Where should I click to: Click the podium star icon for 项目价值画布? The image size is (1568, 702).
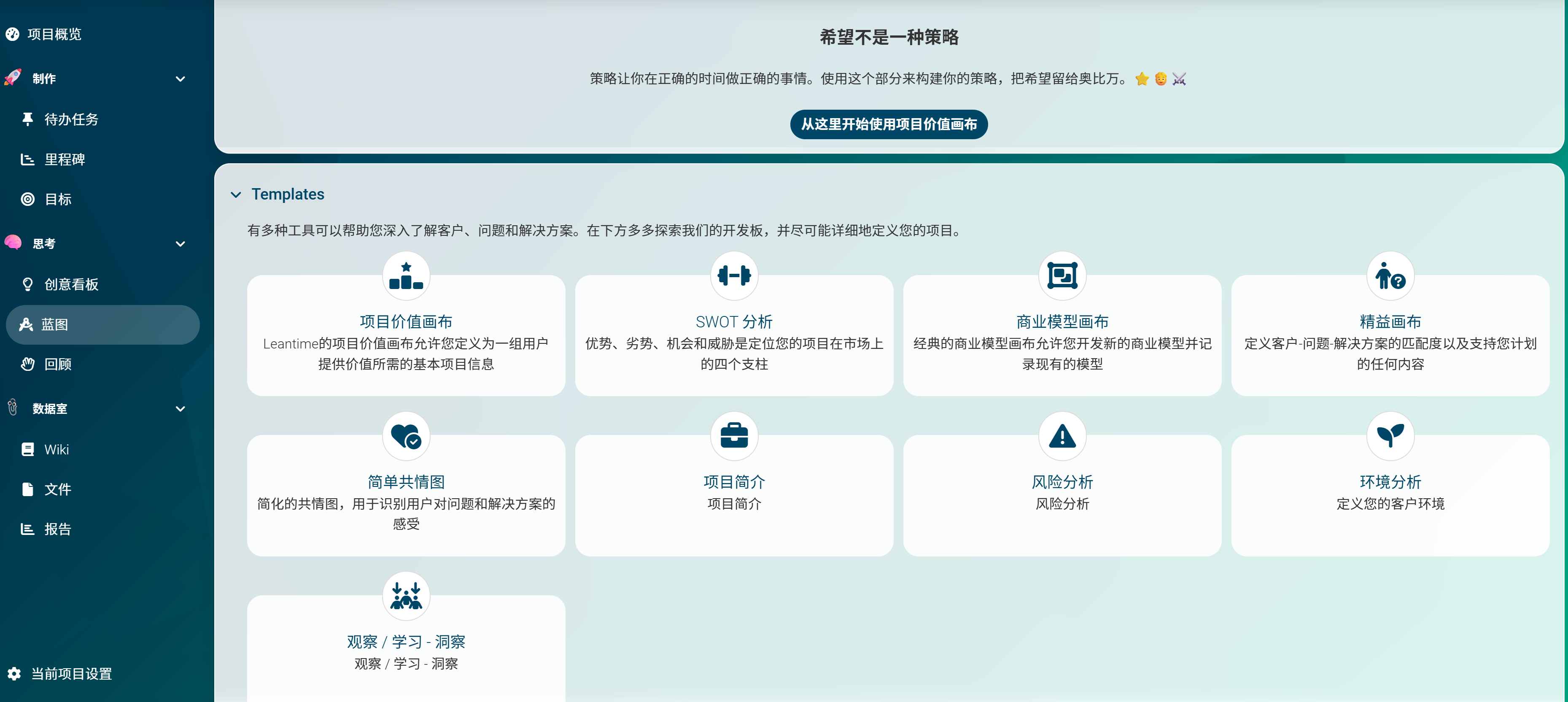pyautogui.click(x=406, y=276)
